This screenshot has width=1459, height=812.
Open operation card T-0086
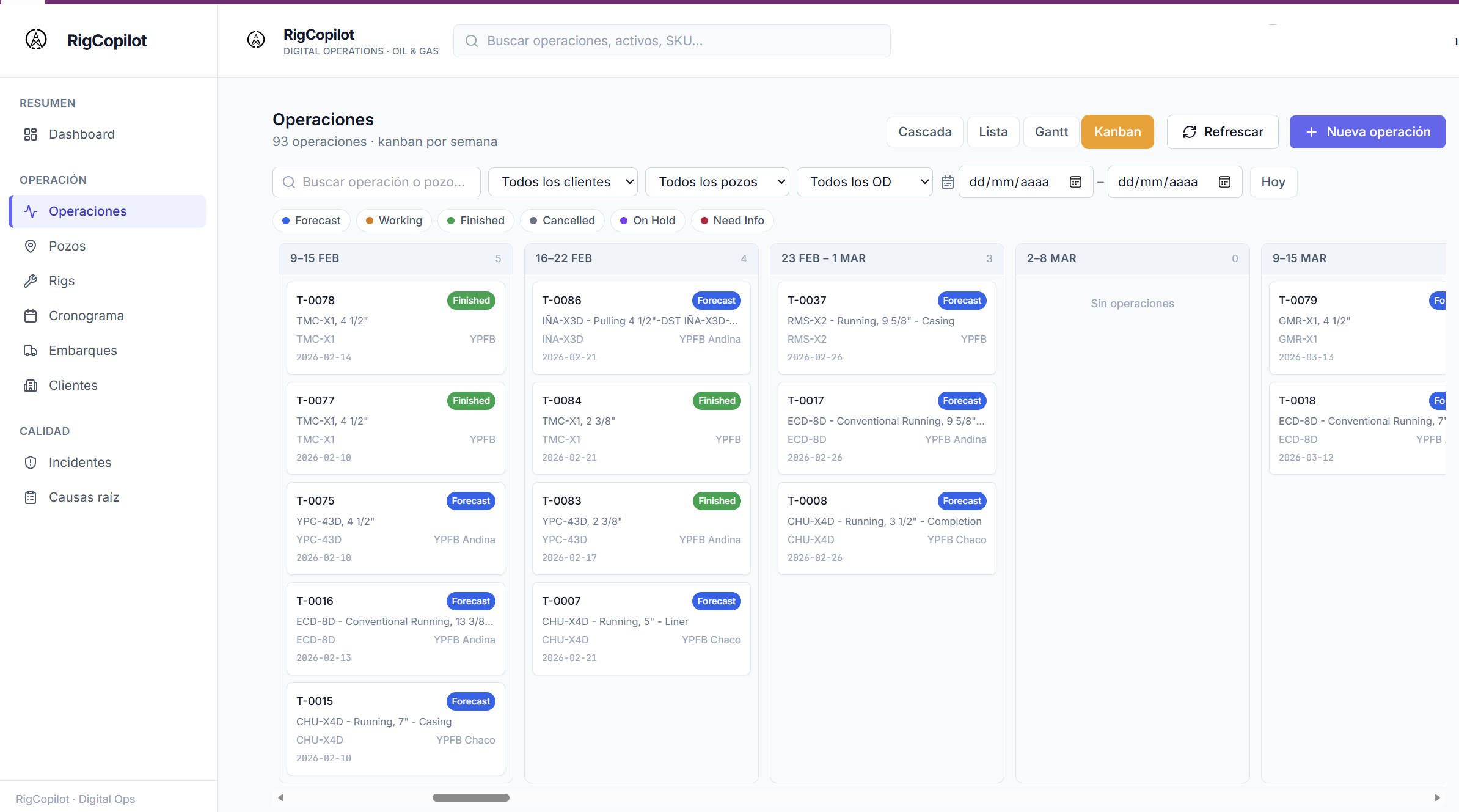tap(642, 328)
